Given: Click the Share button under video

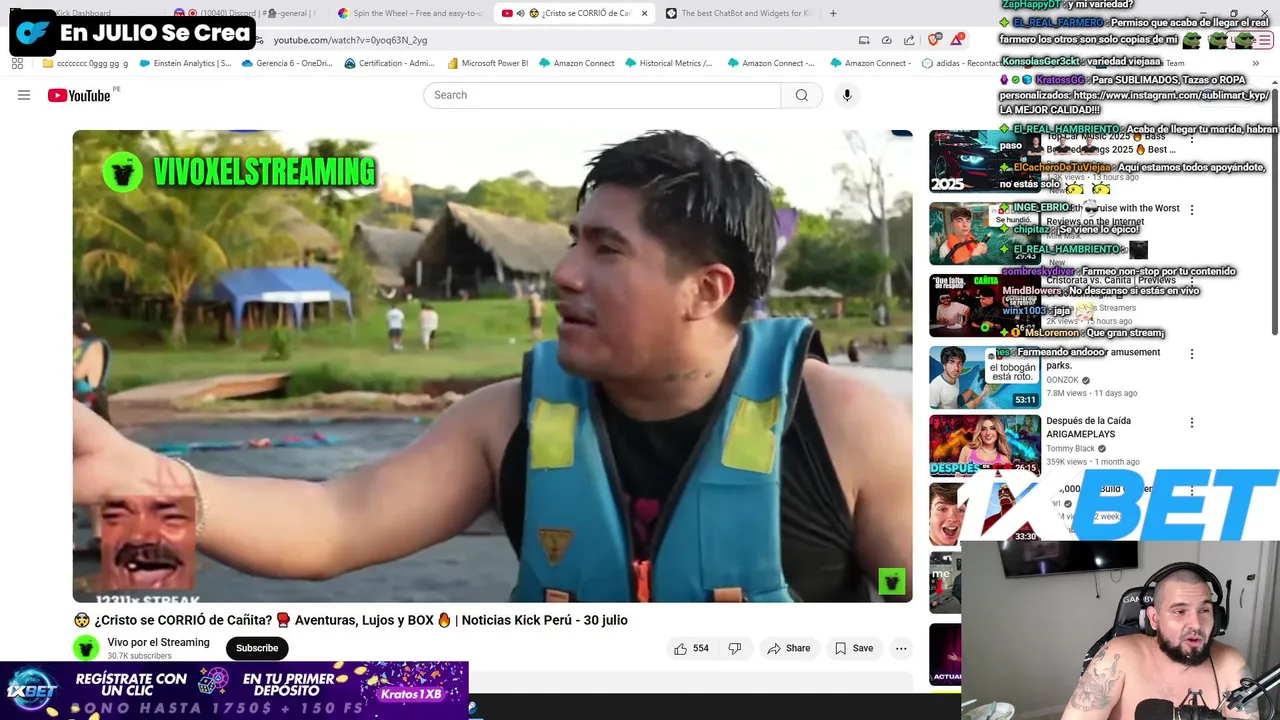Looking at the screenshot, I should coord(788,648).
